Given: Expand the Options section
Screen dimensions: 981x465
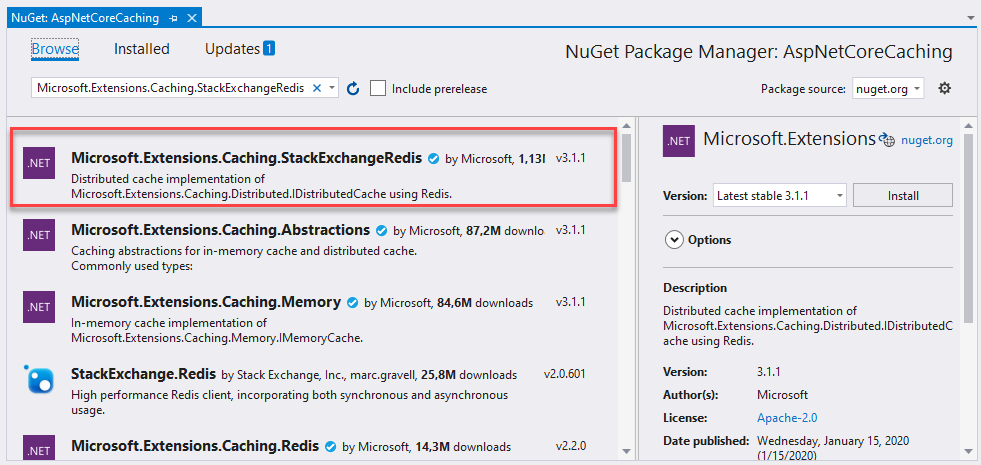Looking at the screenshot, I should [x=674, y=240].
